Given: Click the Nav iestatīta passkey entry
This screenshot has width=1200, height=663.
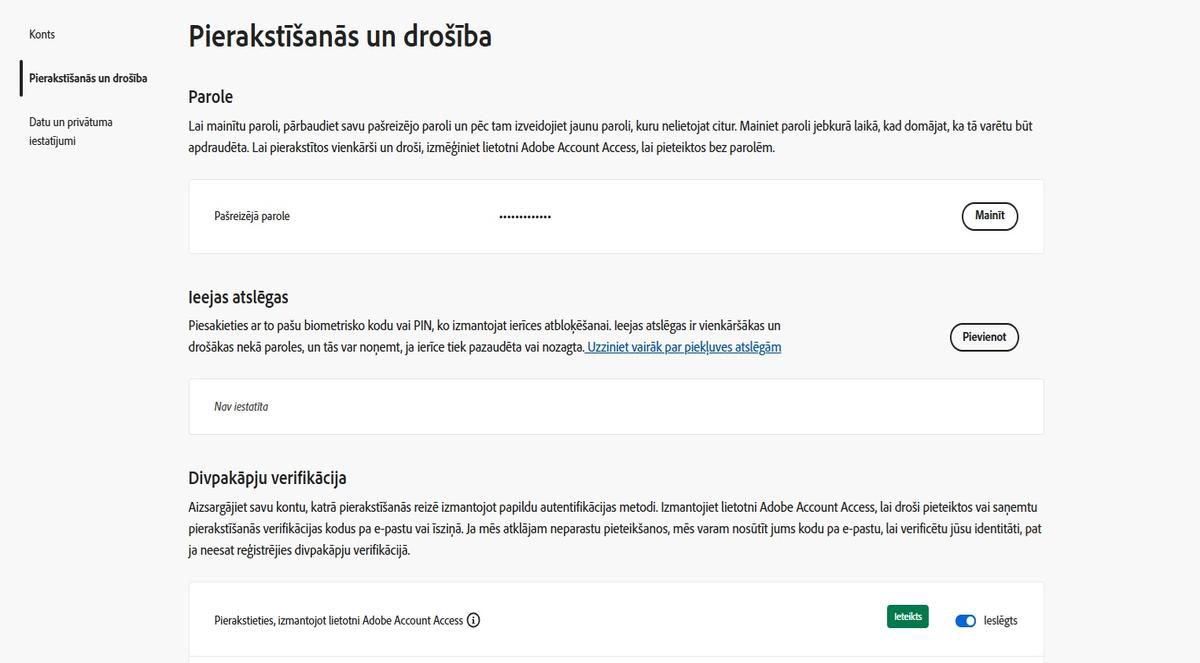Looking at the screenshot, I should coord(243,406).
